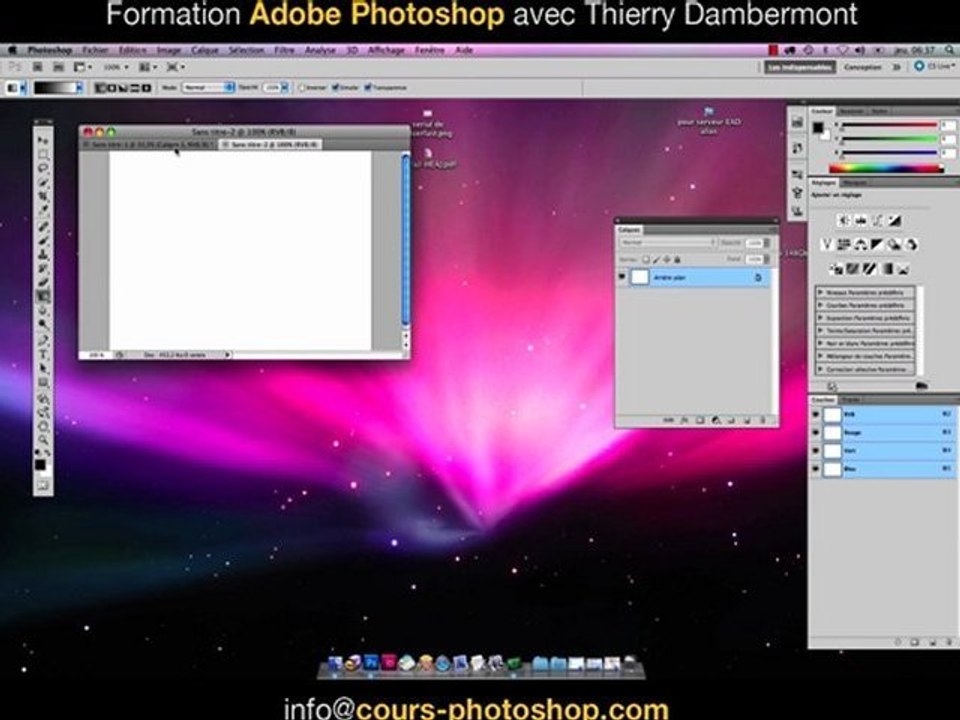Click the foreground color swatch in Couleur panel
960x720 pixels.
coord(817,127)
